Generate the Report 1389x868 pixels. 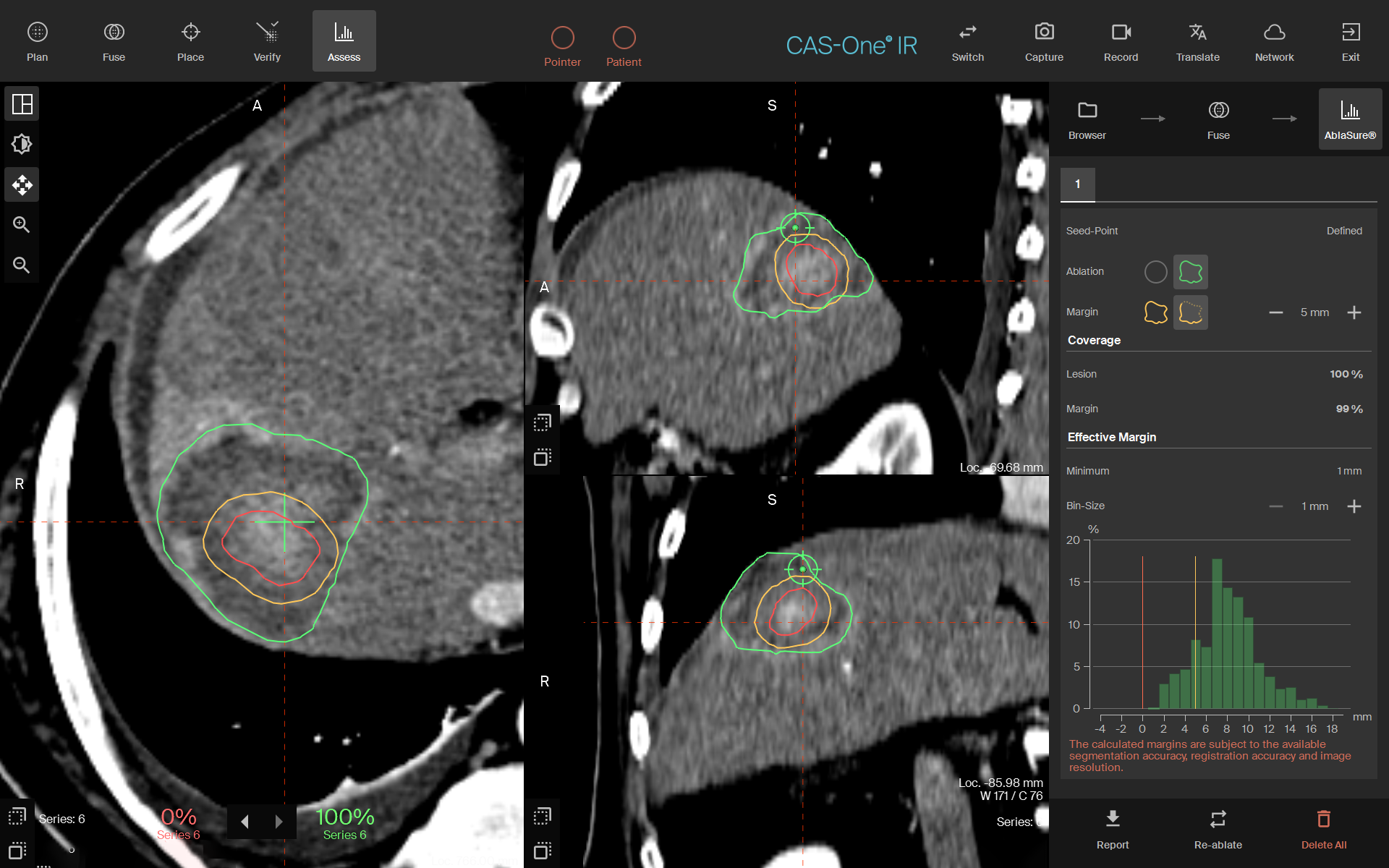(x=1113, y=830)
